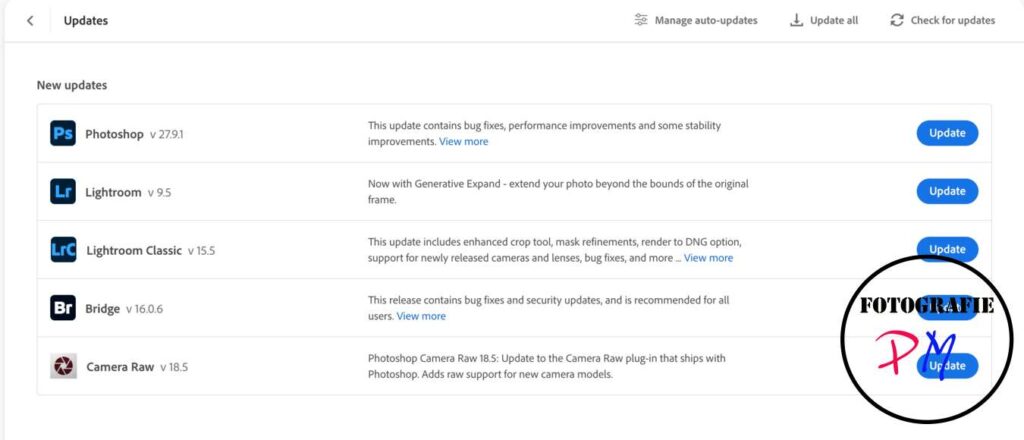Click the Lightroom Lr app icon
The height and width of the screenshot is (440, 1024).
coord(63,191)
